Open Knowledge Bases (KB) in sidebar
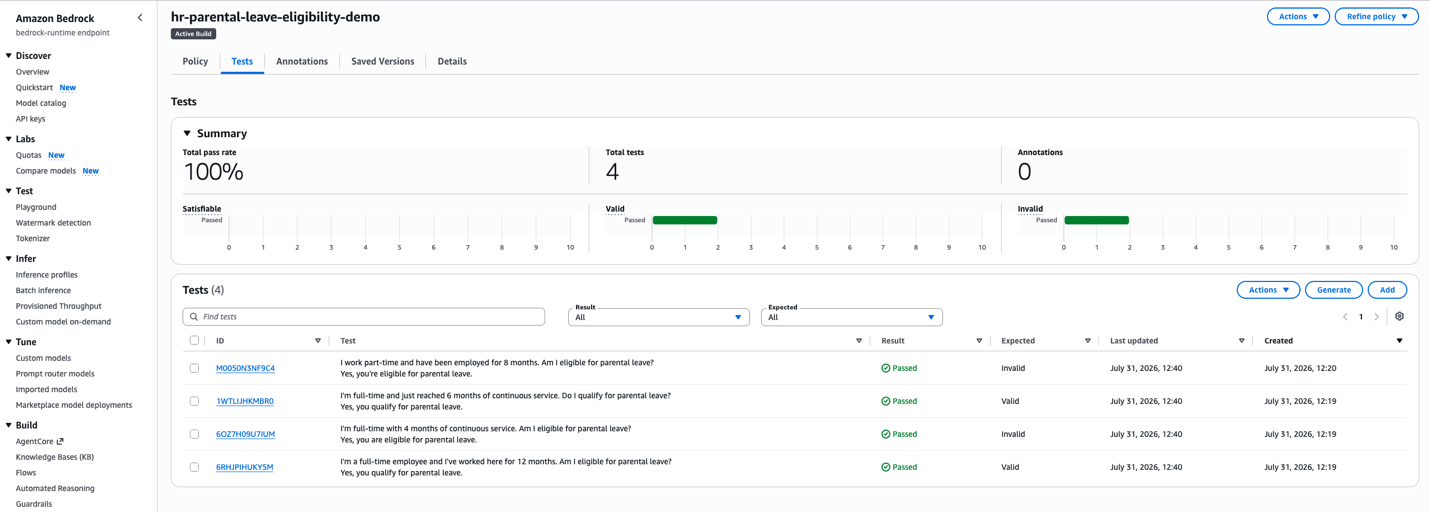The height and width of the screenshot is (516, 1430). (55, 457)
